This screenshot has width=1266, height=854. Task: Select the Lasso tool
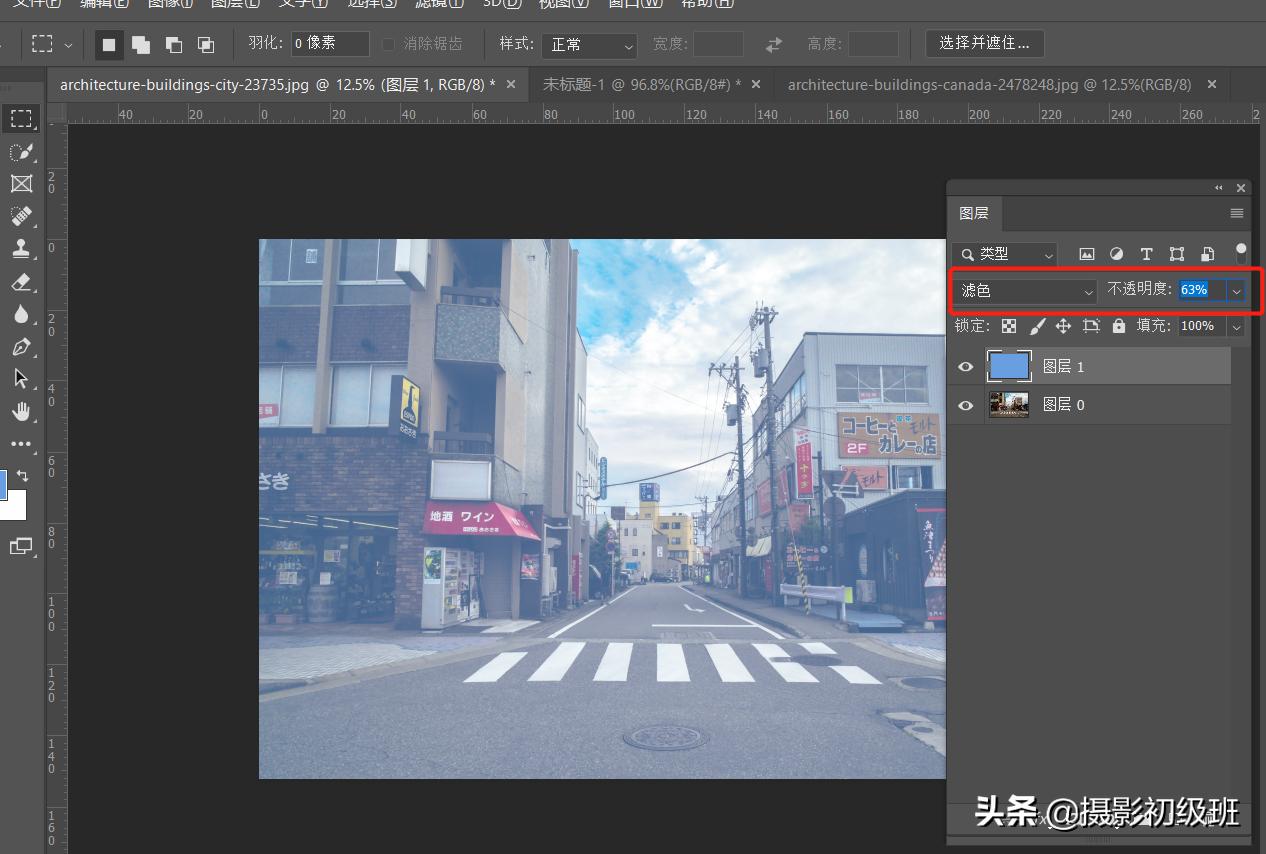click(21, 152)
